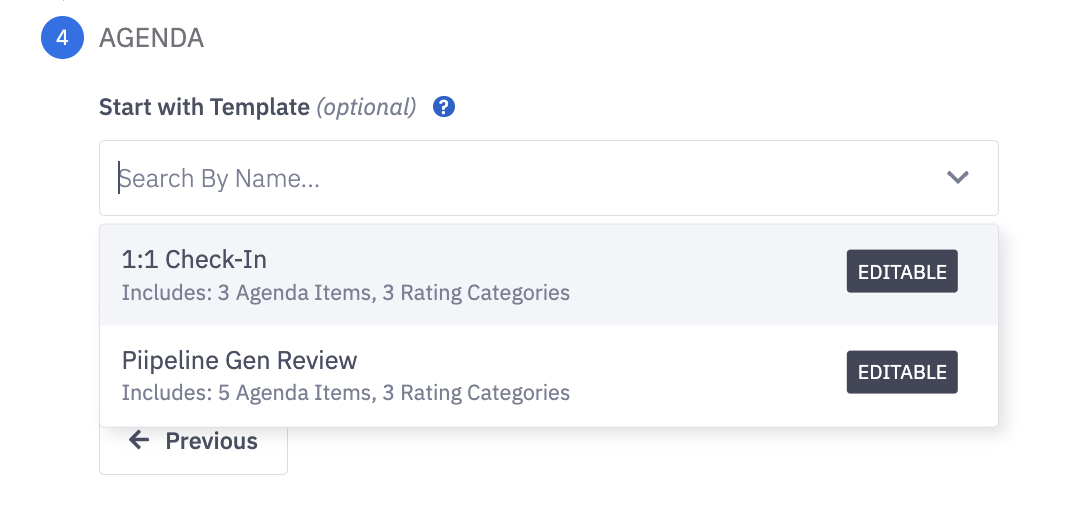
Task: Click the AGENDA section heading
Action: point(151,38)
